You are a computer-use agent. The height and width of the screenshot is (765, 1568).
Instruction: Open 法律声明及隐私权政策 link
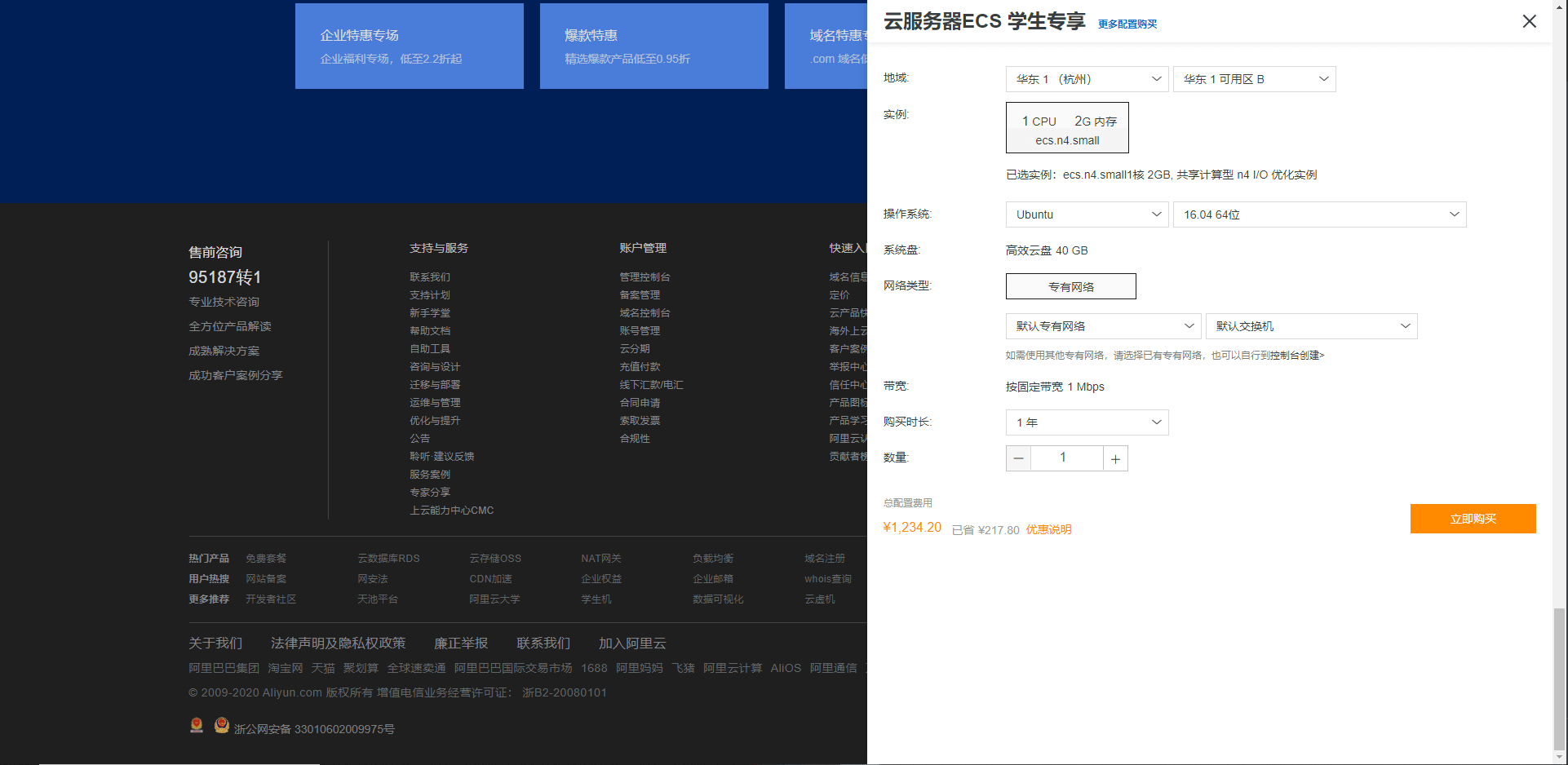point(338,643)
